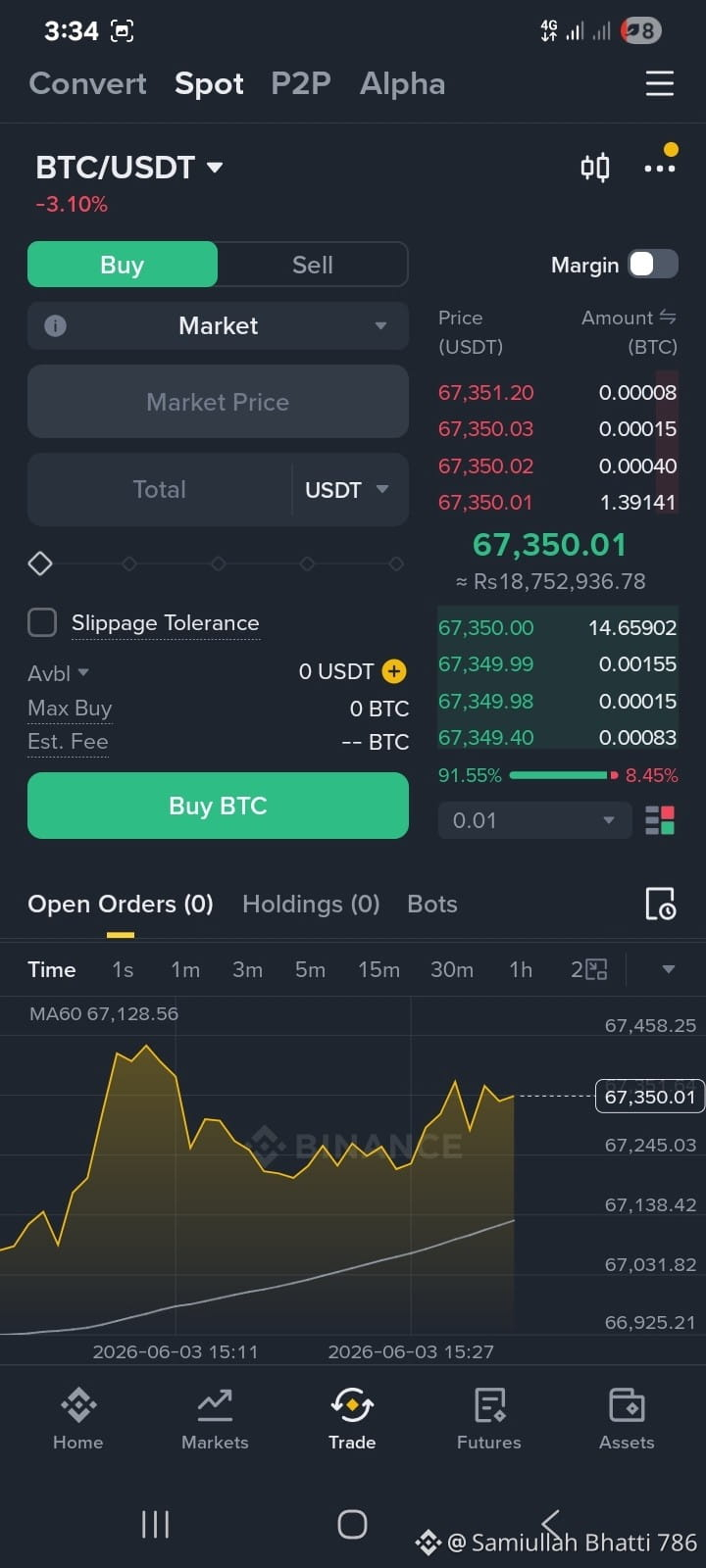Tap the info icon beside Market
The image size is (706, 1568).
pyautogui.click(x=56, y=325)
